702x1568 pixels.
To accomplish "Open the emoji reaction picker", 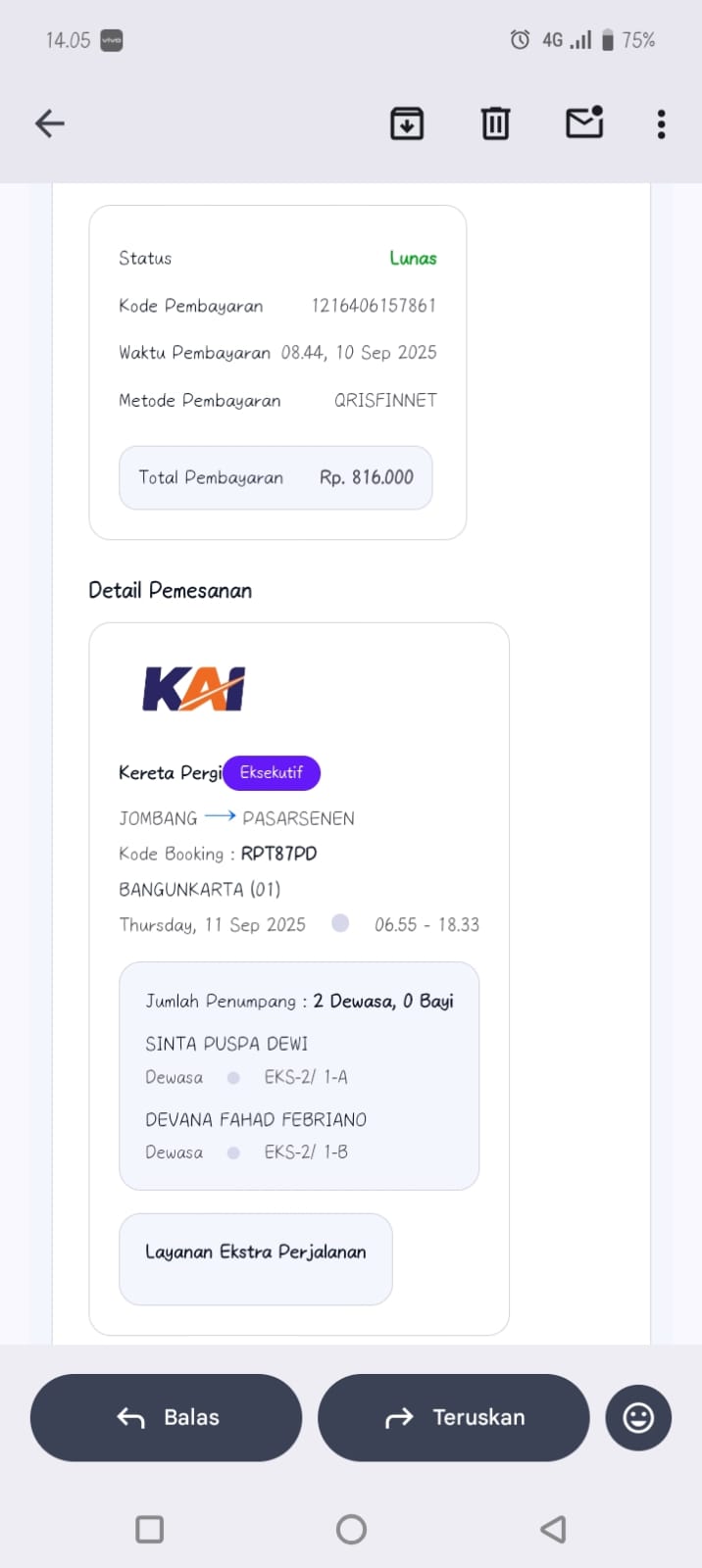I will [638, 1417].
